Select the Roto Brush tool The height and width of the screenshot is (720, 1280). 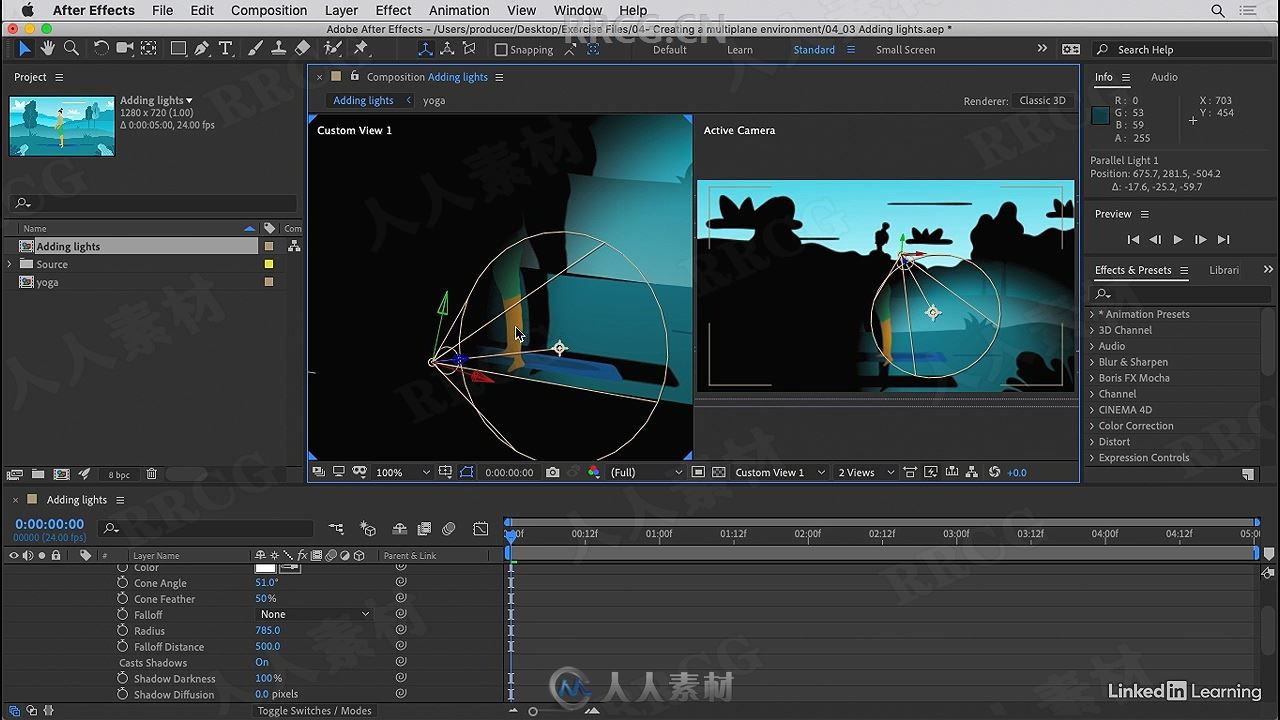coord(334,48)
